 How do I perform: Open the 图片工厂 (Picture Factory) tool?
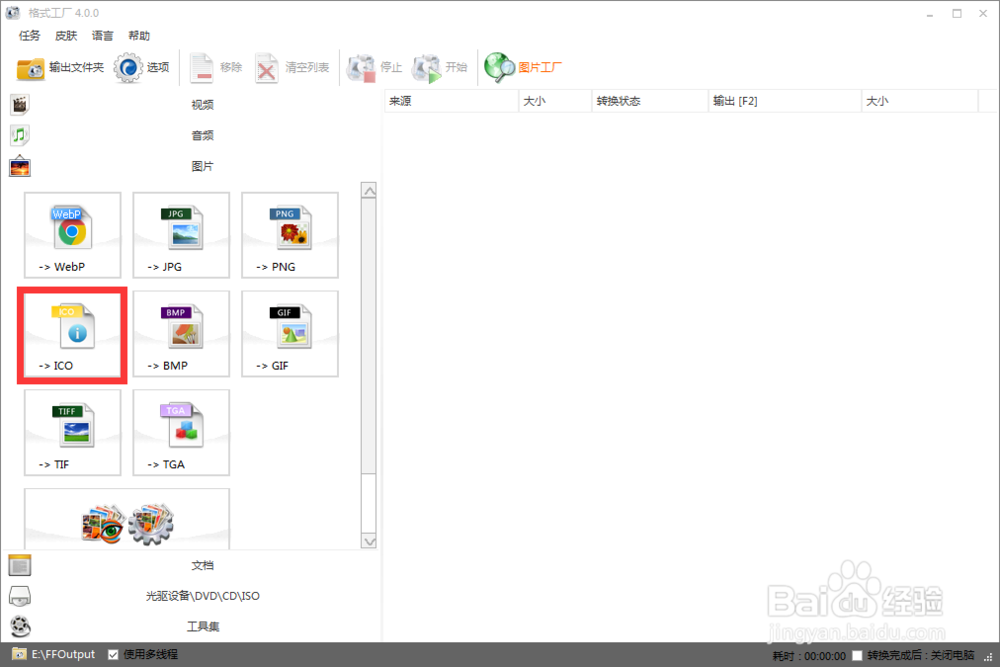coord(524,67)
